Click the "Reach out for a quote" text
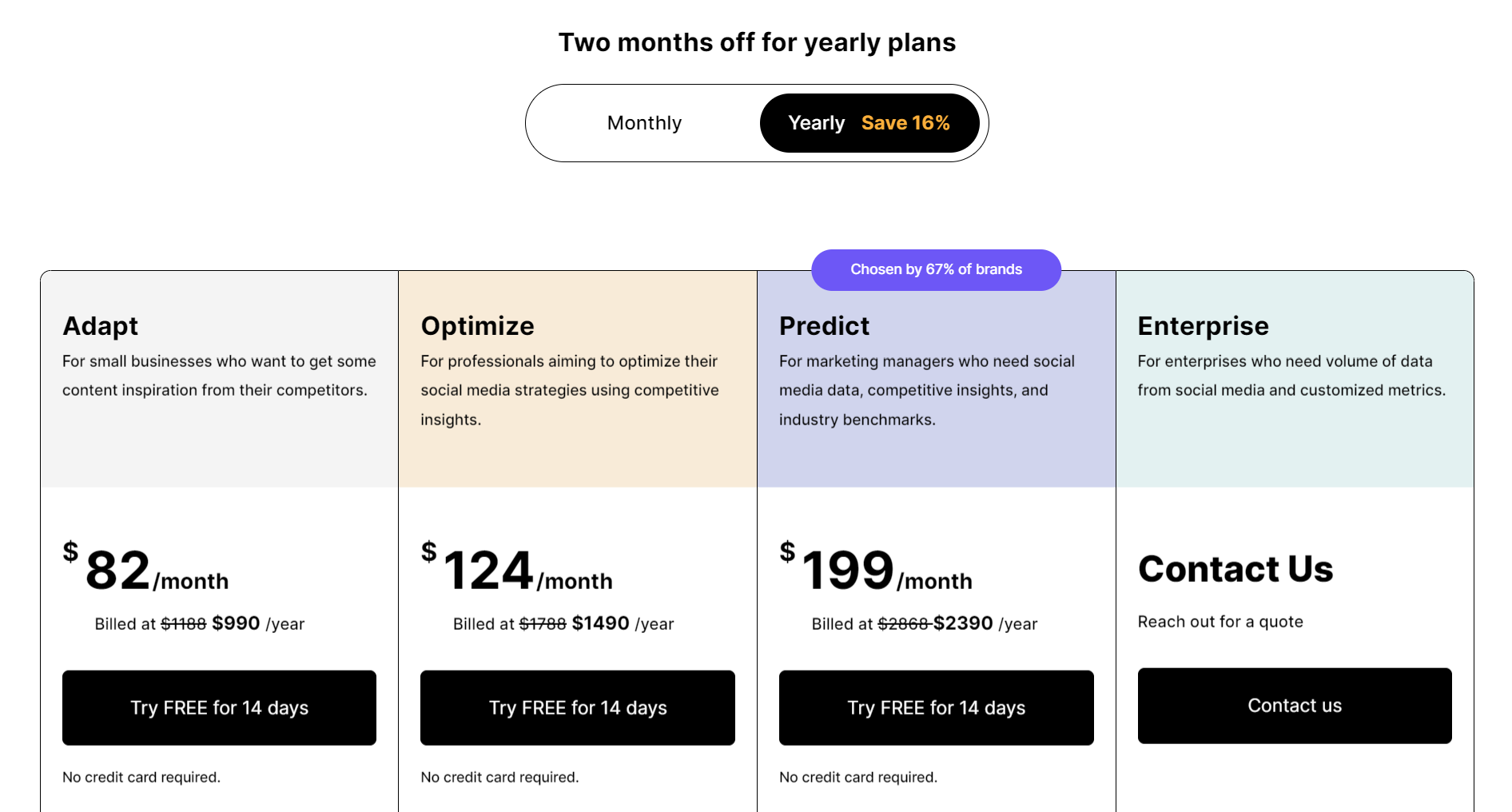 [x=1220, y=622]
